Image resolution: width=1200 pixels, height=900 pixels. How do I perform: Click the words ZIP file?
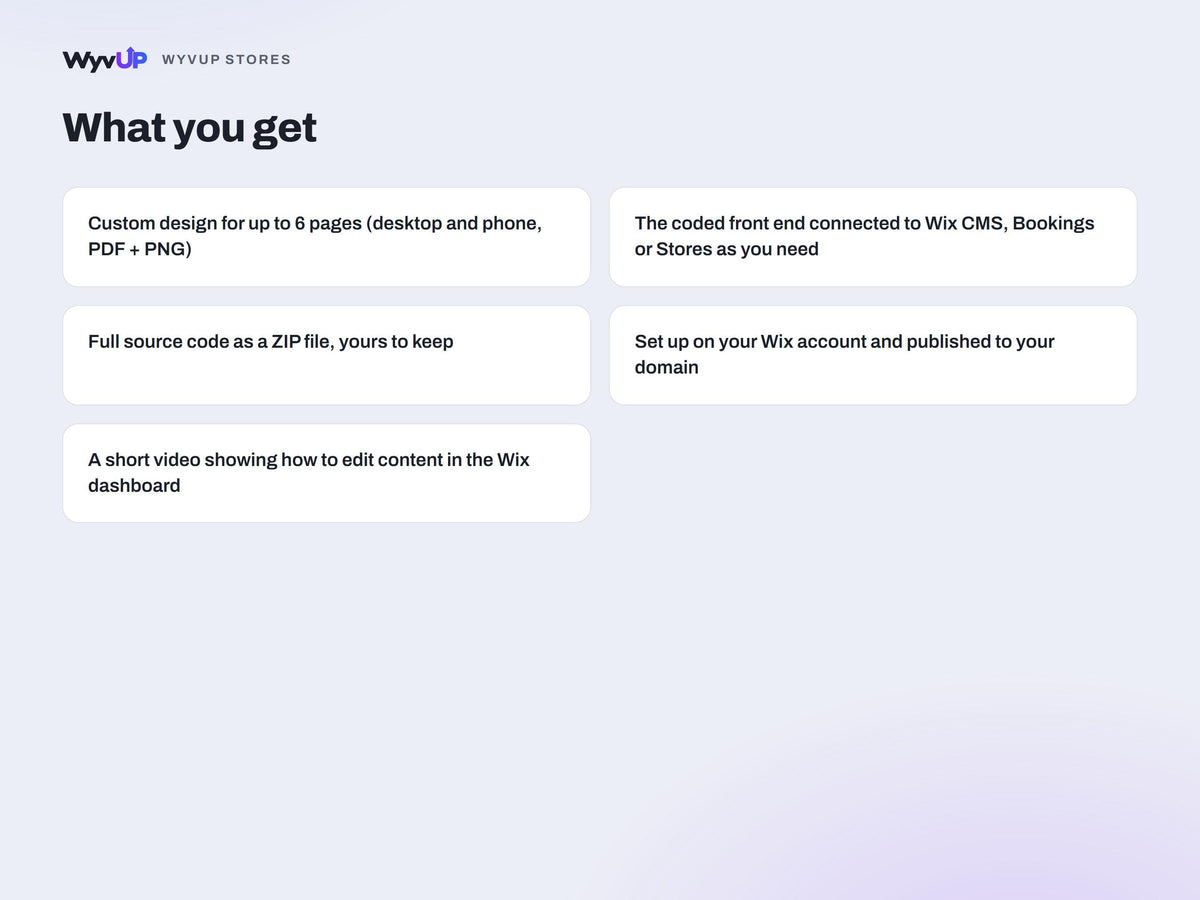pos(303,342)
